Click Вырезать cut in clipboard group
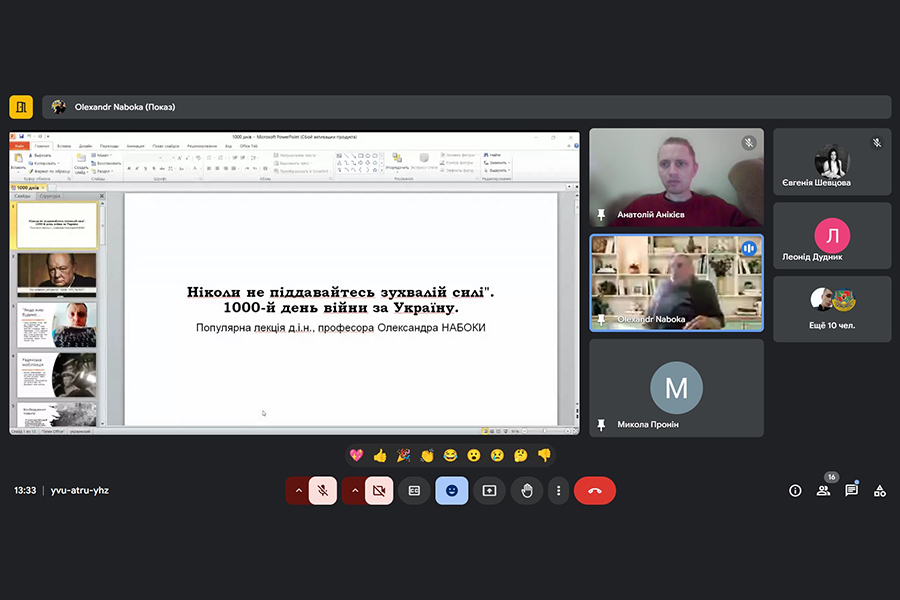 pyautogui.click(x=40, y=155)
